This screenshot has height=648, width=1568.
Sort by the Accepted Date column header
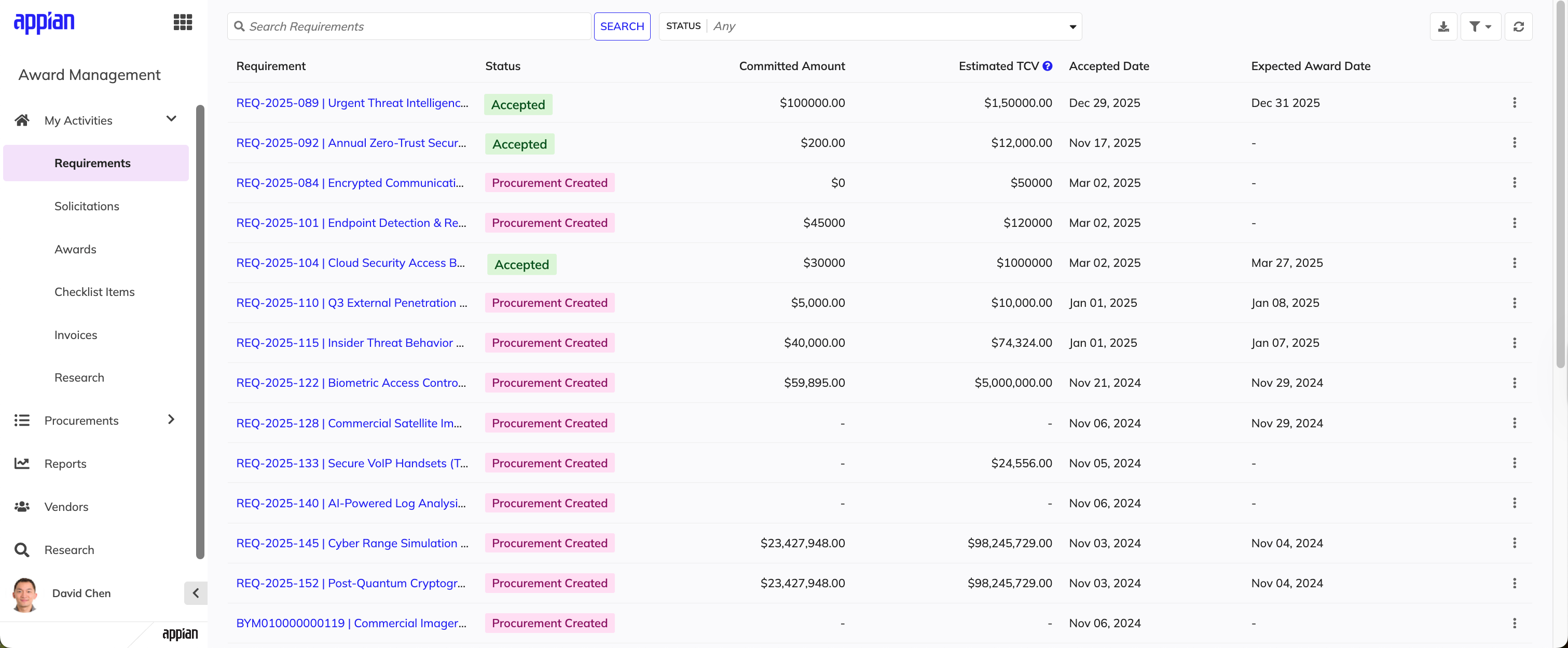(x=1109, y=66)
